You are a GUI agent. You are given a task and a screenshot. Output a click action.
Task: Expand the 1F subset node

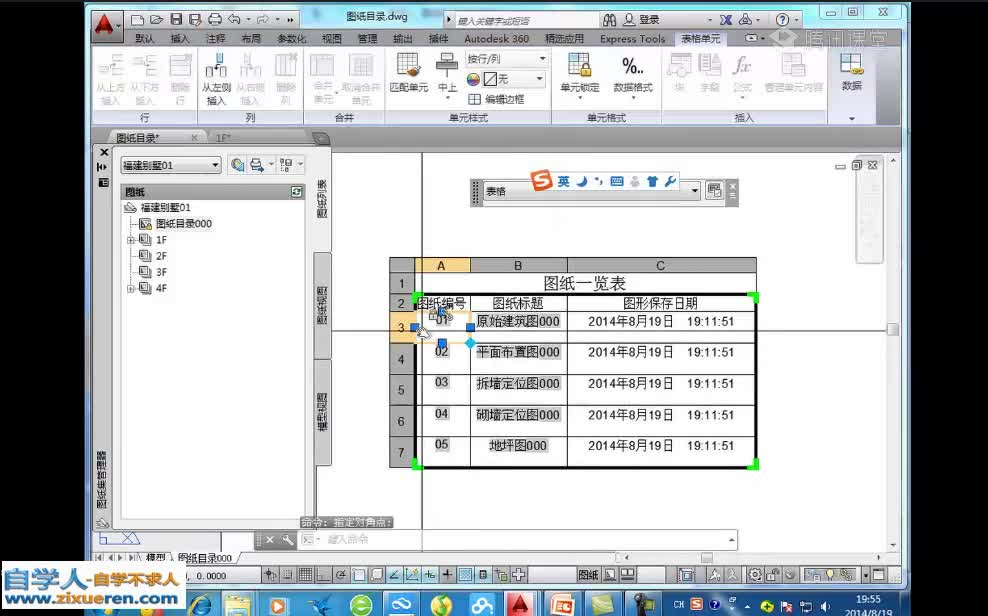130,240
